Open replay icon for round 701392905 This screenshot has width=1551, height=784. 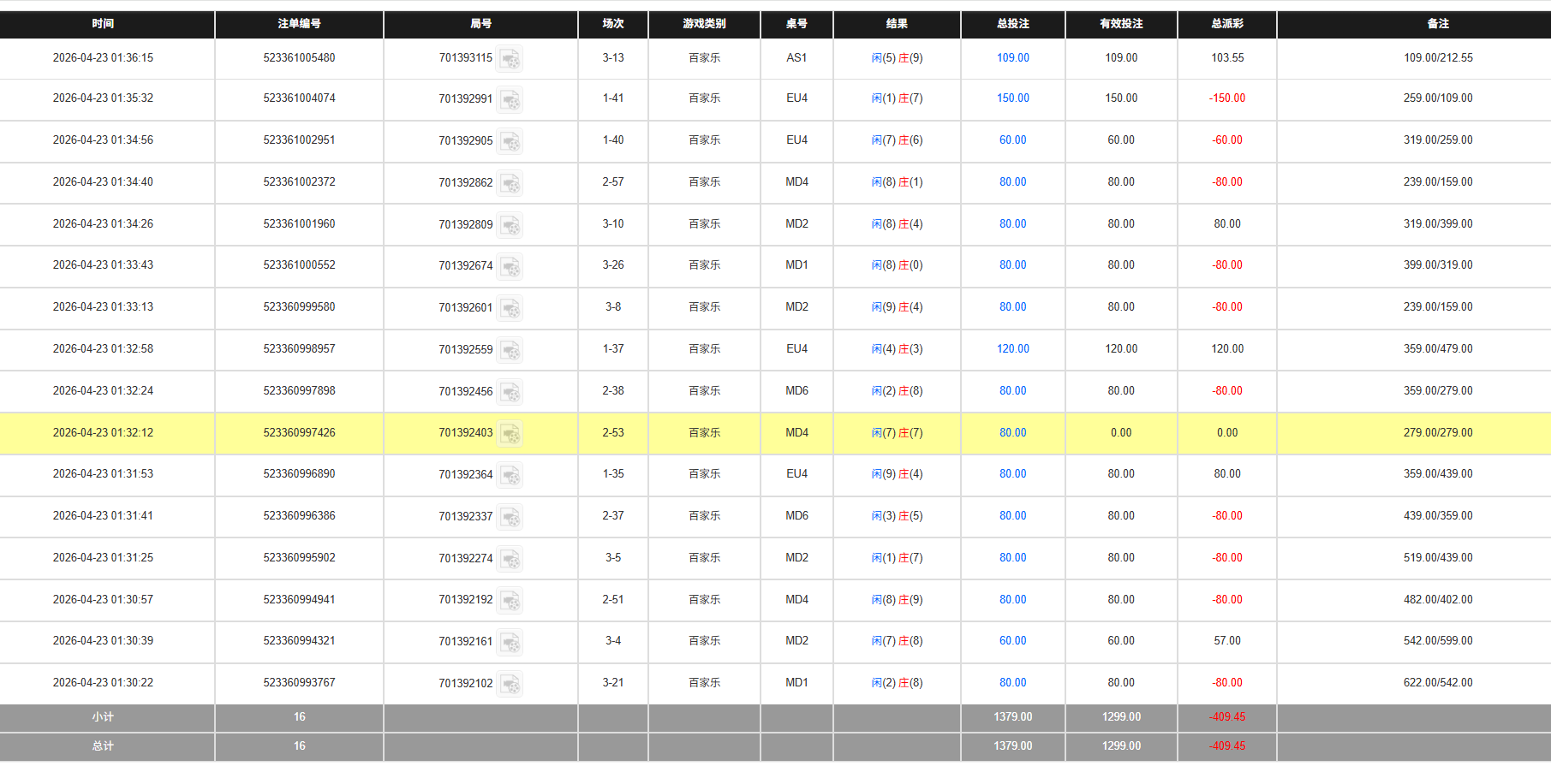510,141
